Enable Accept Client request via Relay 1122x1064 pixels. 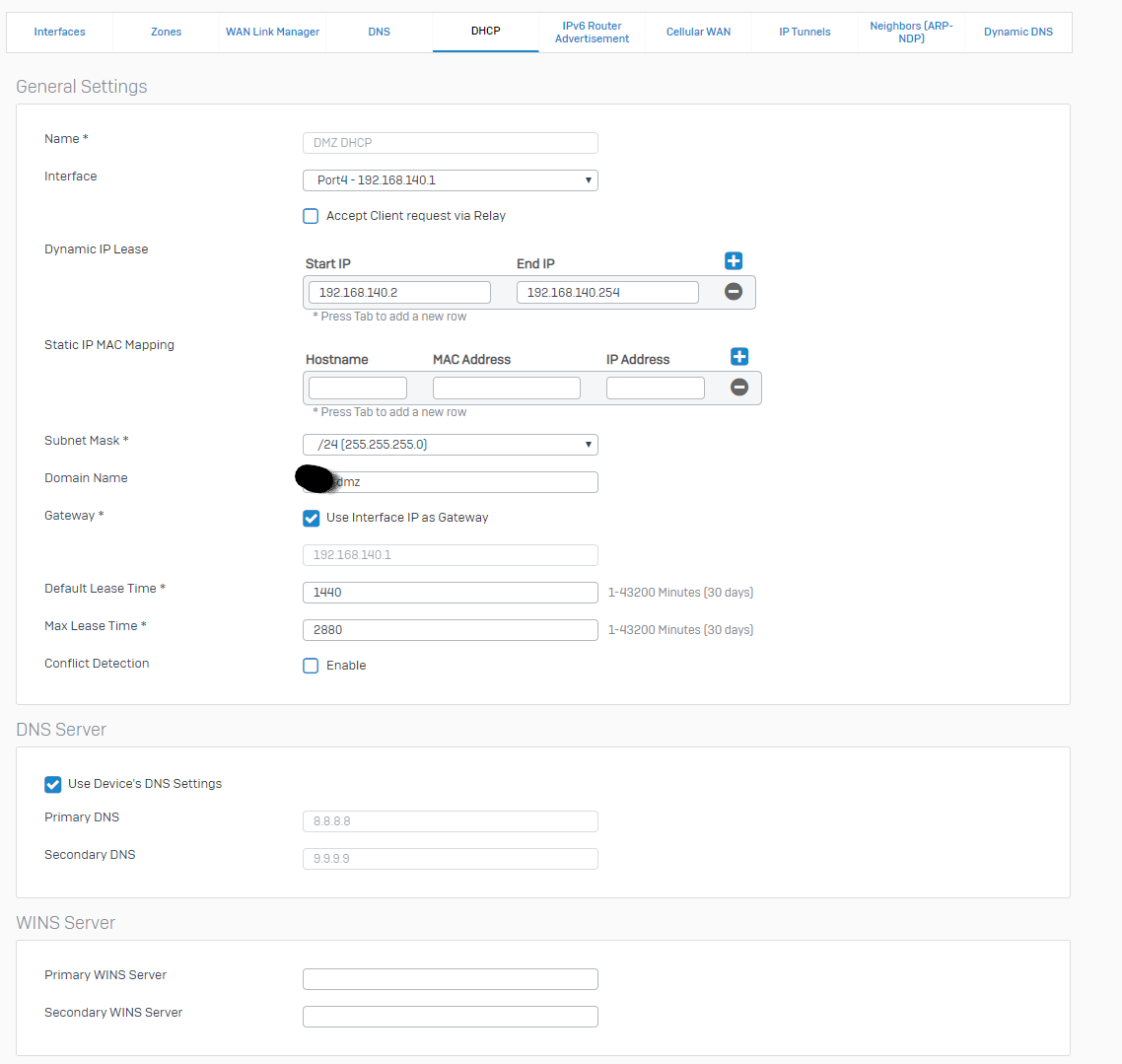pos(311,216)
